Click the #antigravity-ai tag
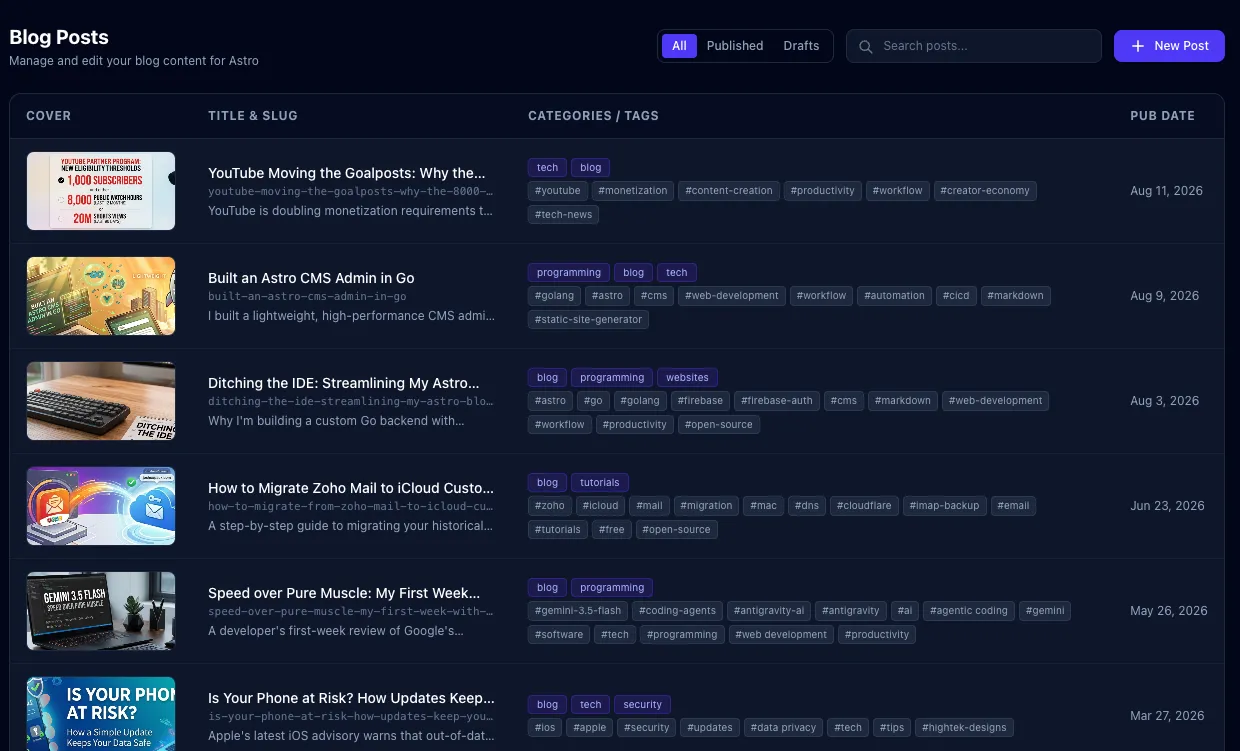1240x751 pixels. 769,611
